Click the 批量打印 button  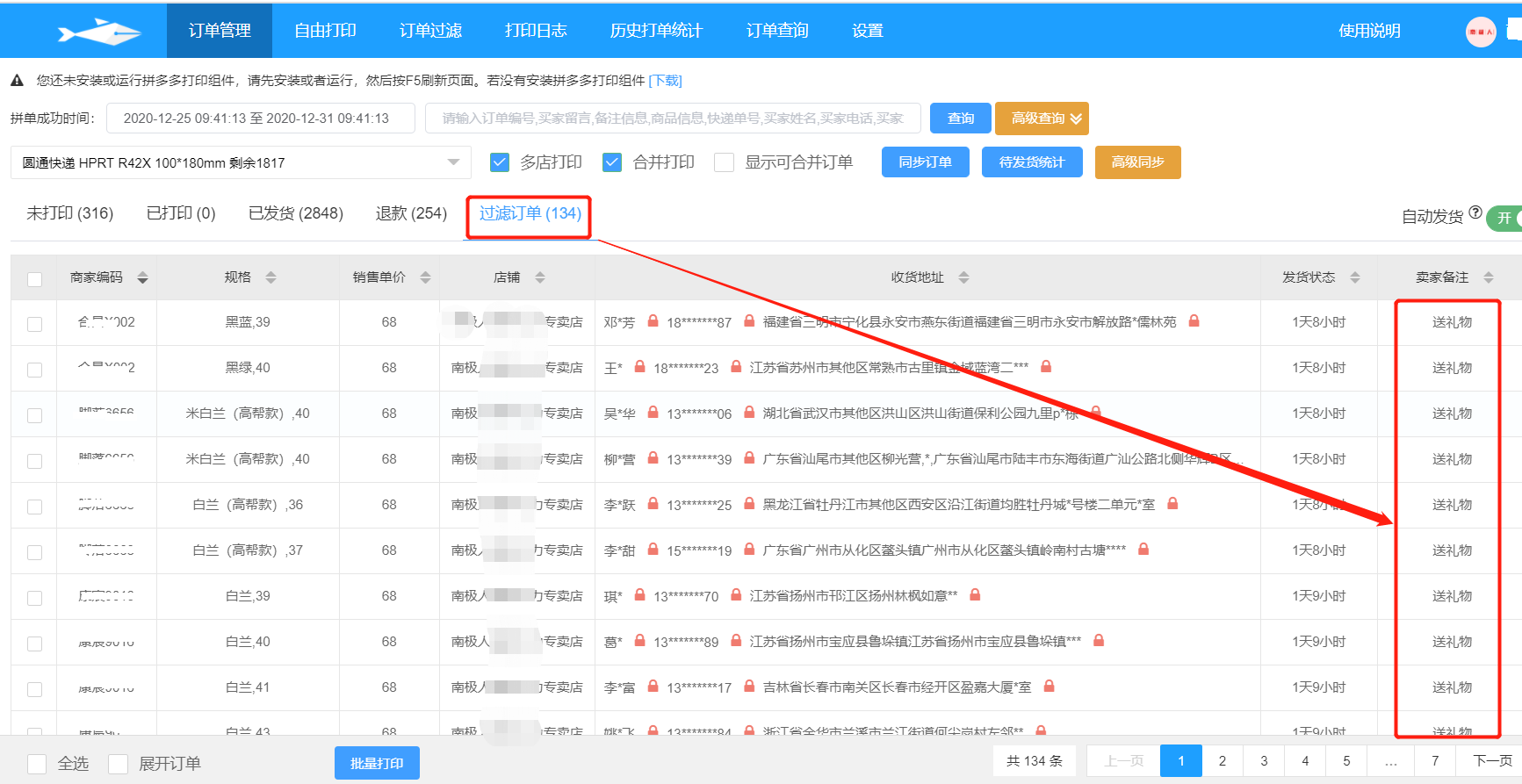point(377,763)
